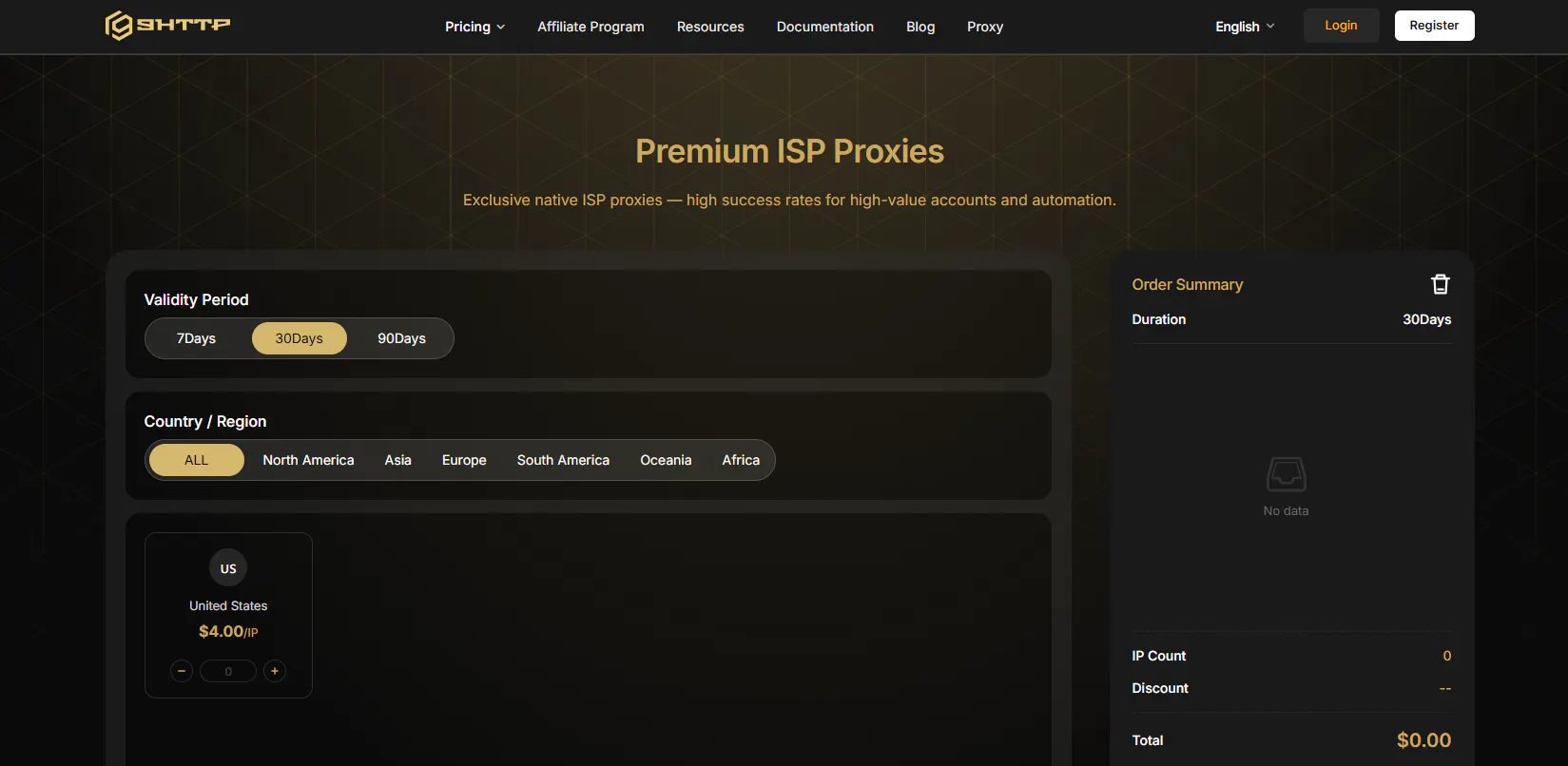Image resolution: width=1568 pixels, height=766 pixels.
Task: Open the Blog page
Action: 920,27
